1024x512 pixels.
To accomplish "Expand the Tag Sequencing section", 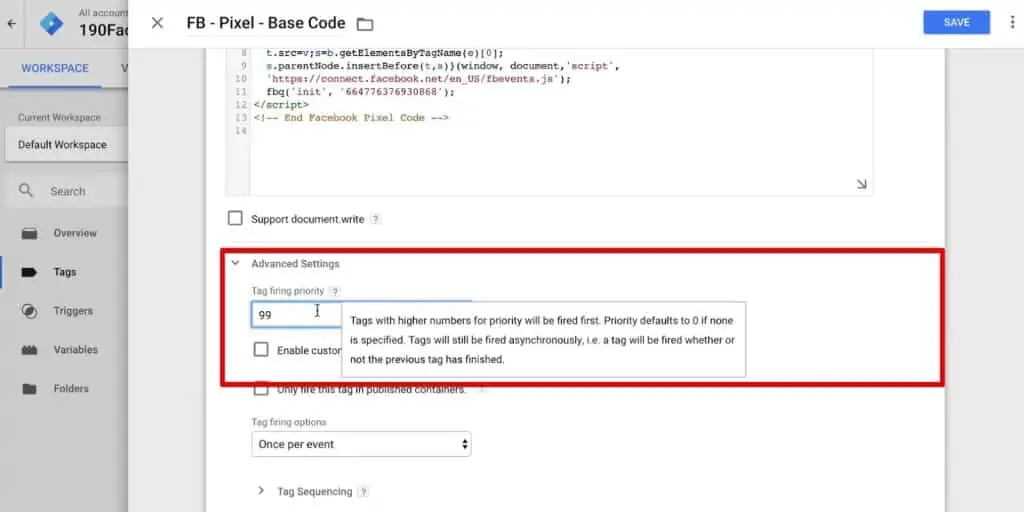I will [x=261, y=491].
